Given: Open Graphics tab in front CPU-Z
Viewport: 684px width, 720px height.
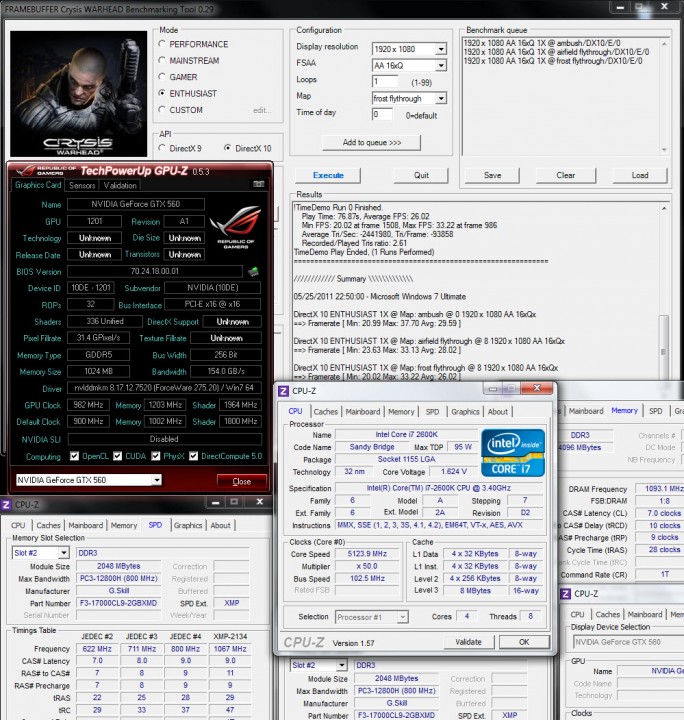Looking at the screenshot, I should [x=465, y=412].
